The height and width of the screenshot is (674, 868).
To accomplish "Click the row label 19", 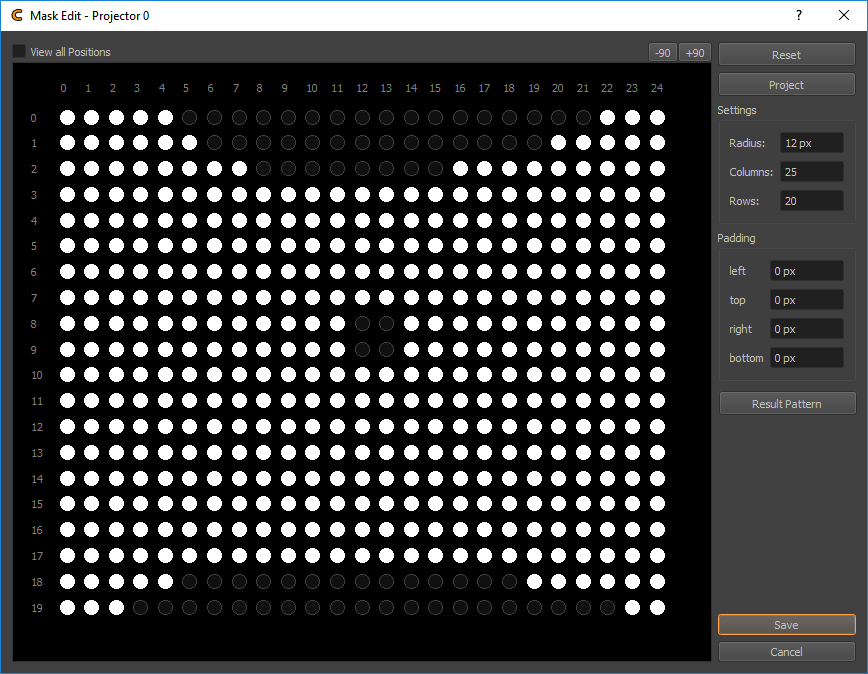I will pyautogui.click(x=37, y=608).
